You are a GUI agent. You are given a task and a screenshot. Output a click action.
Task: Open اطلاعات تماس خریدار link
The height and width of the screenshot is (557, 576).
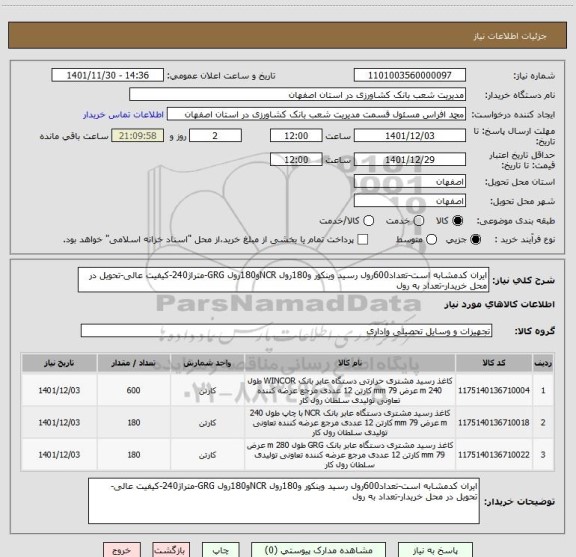[x=123, y=115]
